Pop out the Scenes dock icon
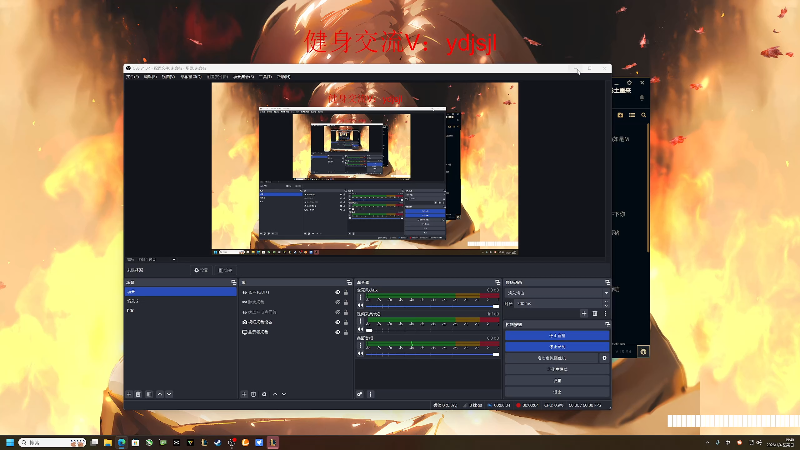Image resolution: width=800 pixels, height=450 pixels. (x=234, y=283)
